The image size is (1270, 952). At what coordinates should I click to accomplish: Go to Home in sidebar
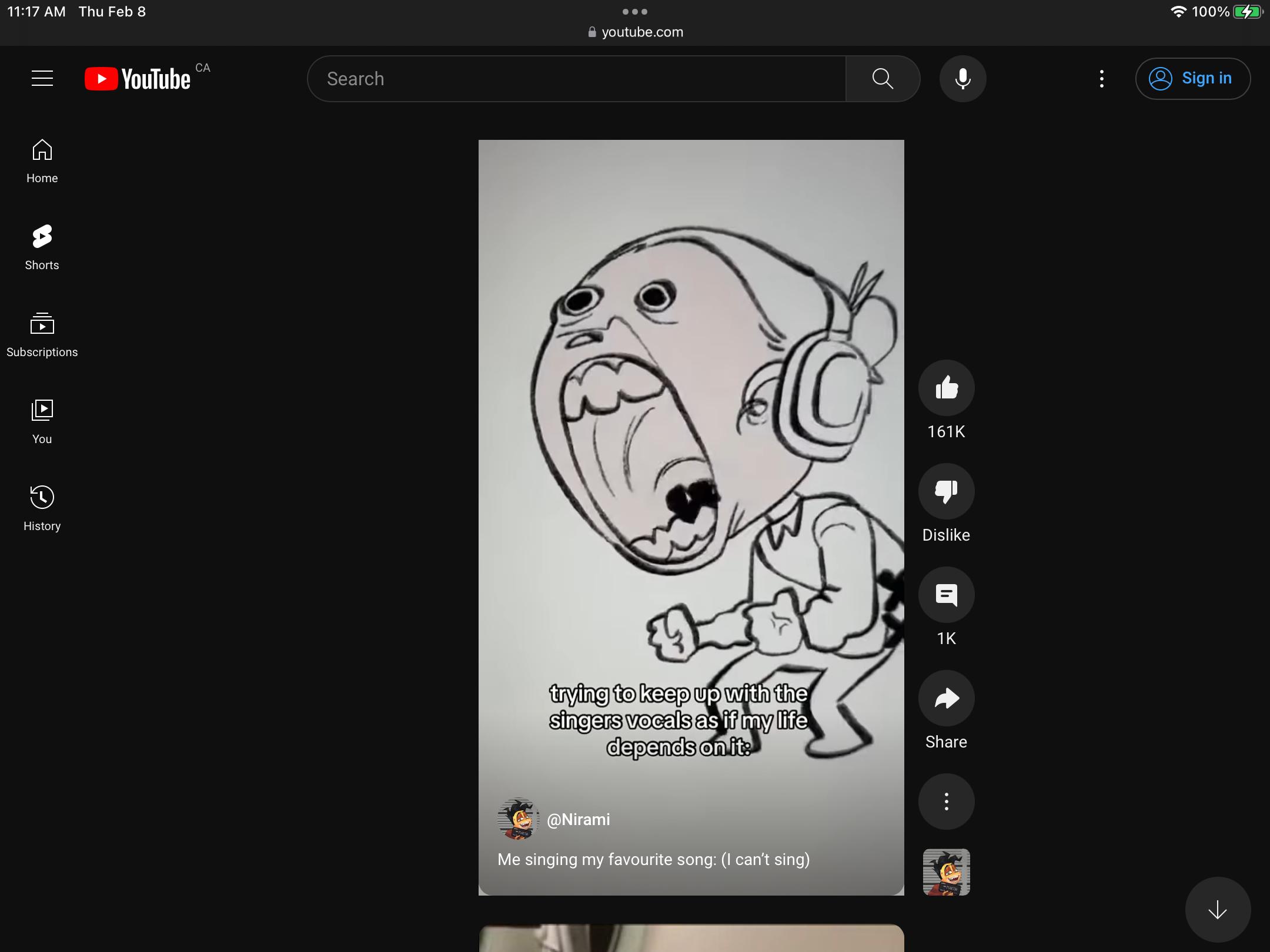42,161
